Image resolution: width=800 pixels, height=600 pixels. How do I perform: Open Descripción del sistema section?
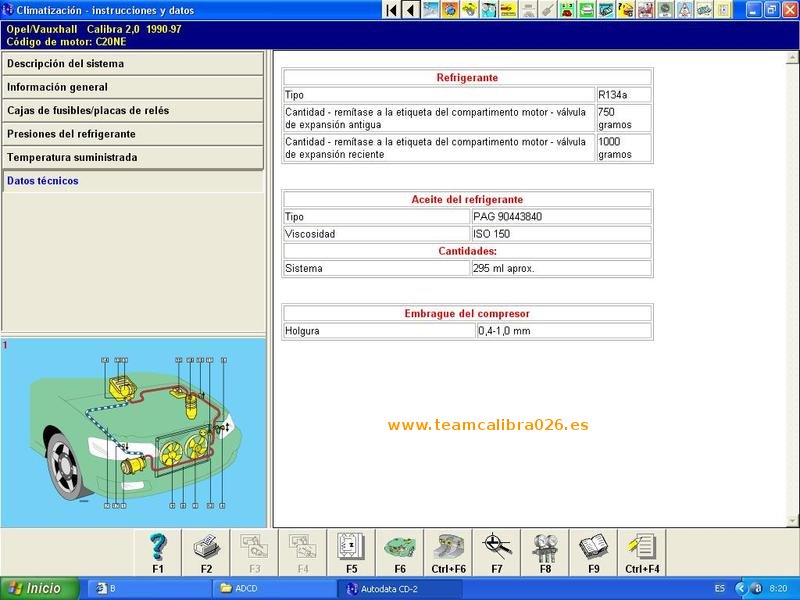(132, 63)
